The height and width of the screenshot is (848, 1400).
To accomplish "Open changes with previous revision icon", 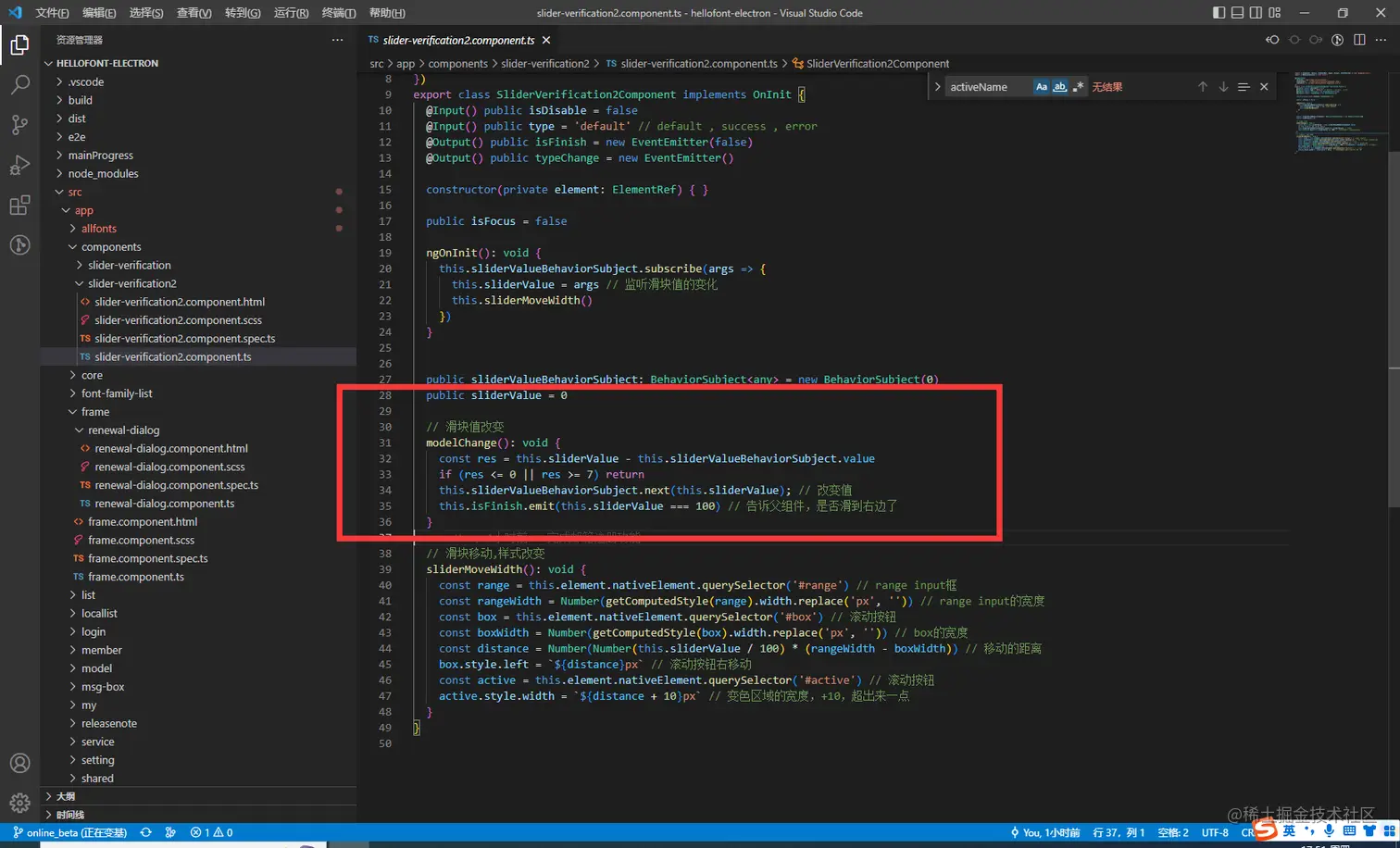I will (1272, 40).
